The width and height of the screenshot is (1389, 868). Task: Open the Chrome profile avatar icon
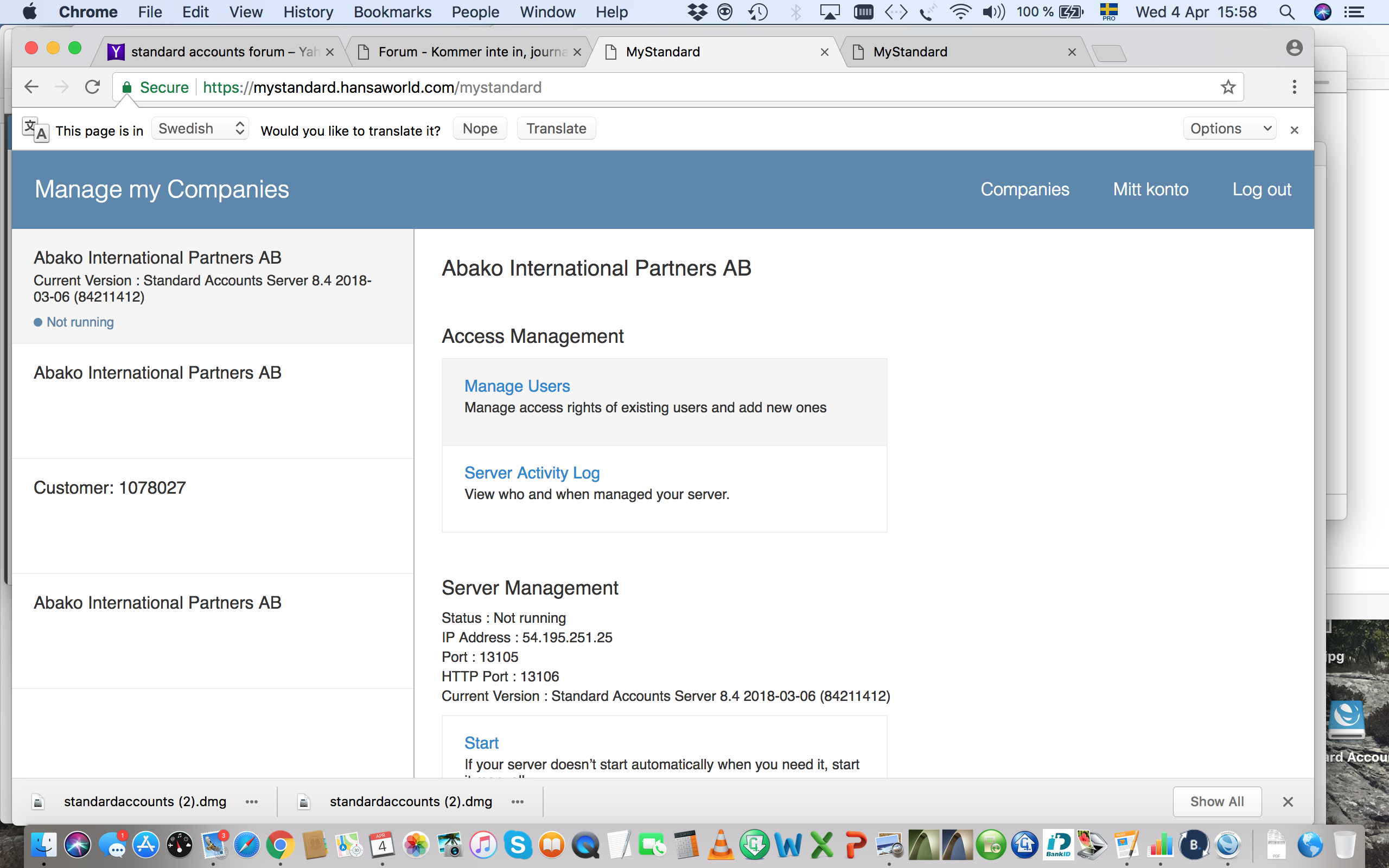tap(1294, 48)
